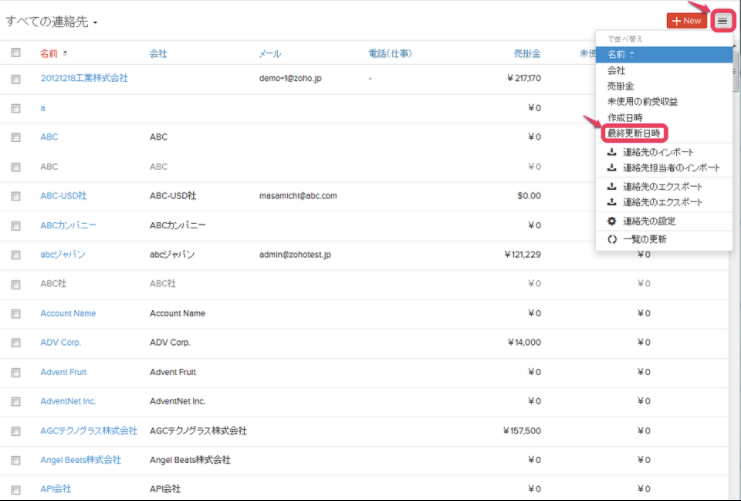Pick 売掛金 from the sort menu
741x501 pixels.
[622, 86]
